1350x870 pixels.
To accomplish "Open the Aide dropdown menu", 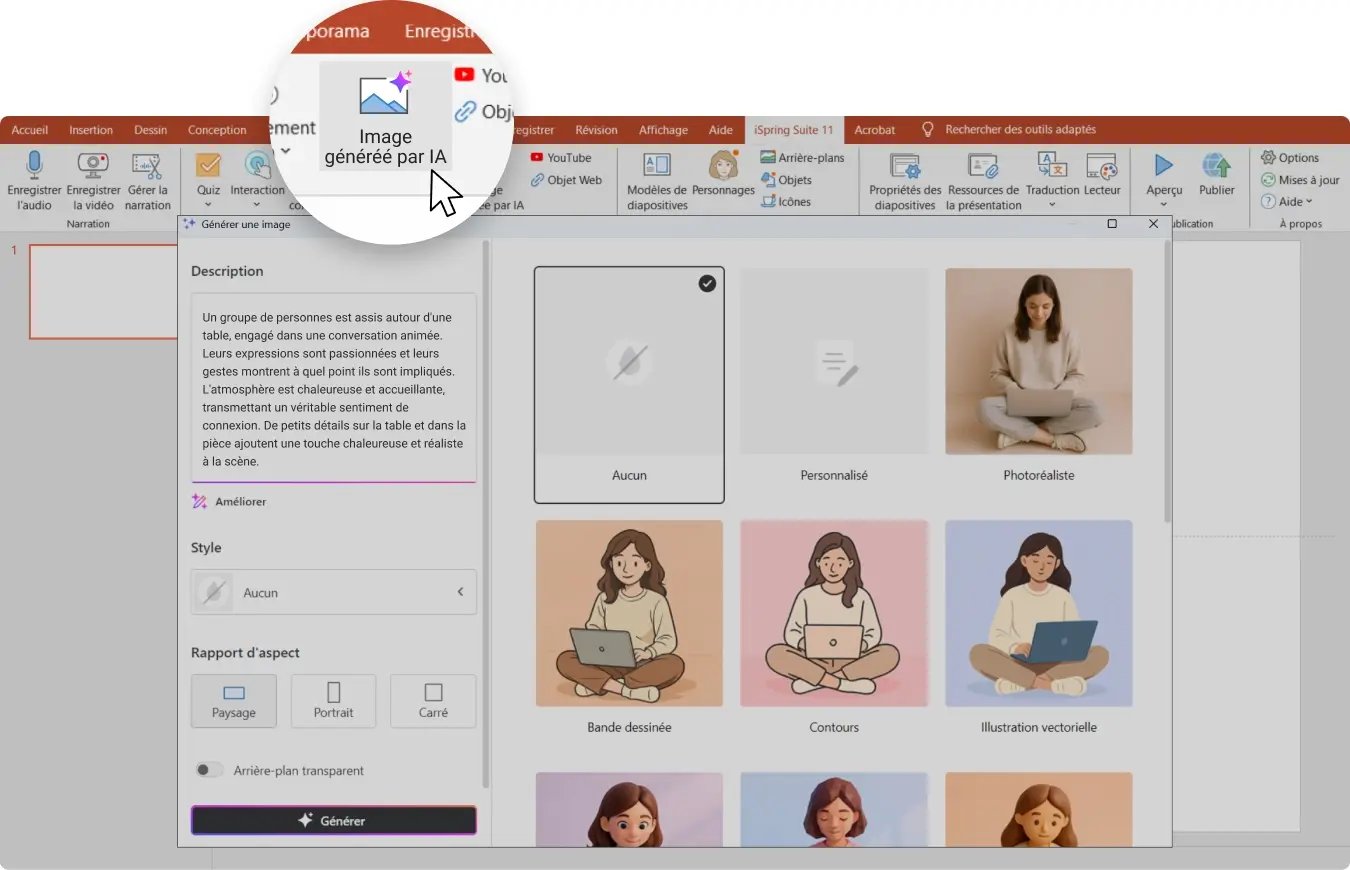I will 1288,202.
